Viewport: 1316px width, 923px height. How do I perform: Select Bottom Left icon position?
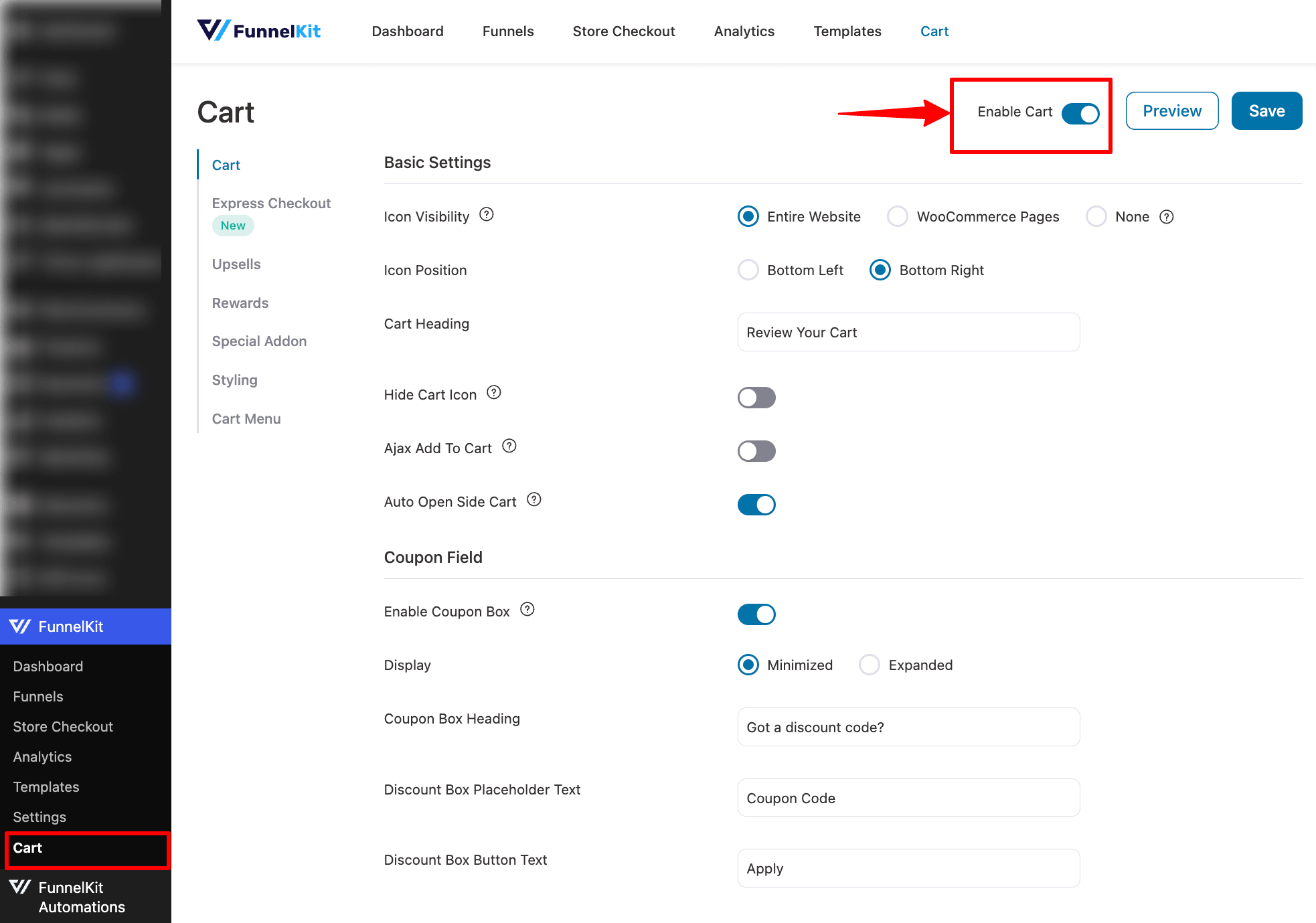coord(748,270)
